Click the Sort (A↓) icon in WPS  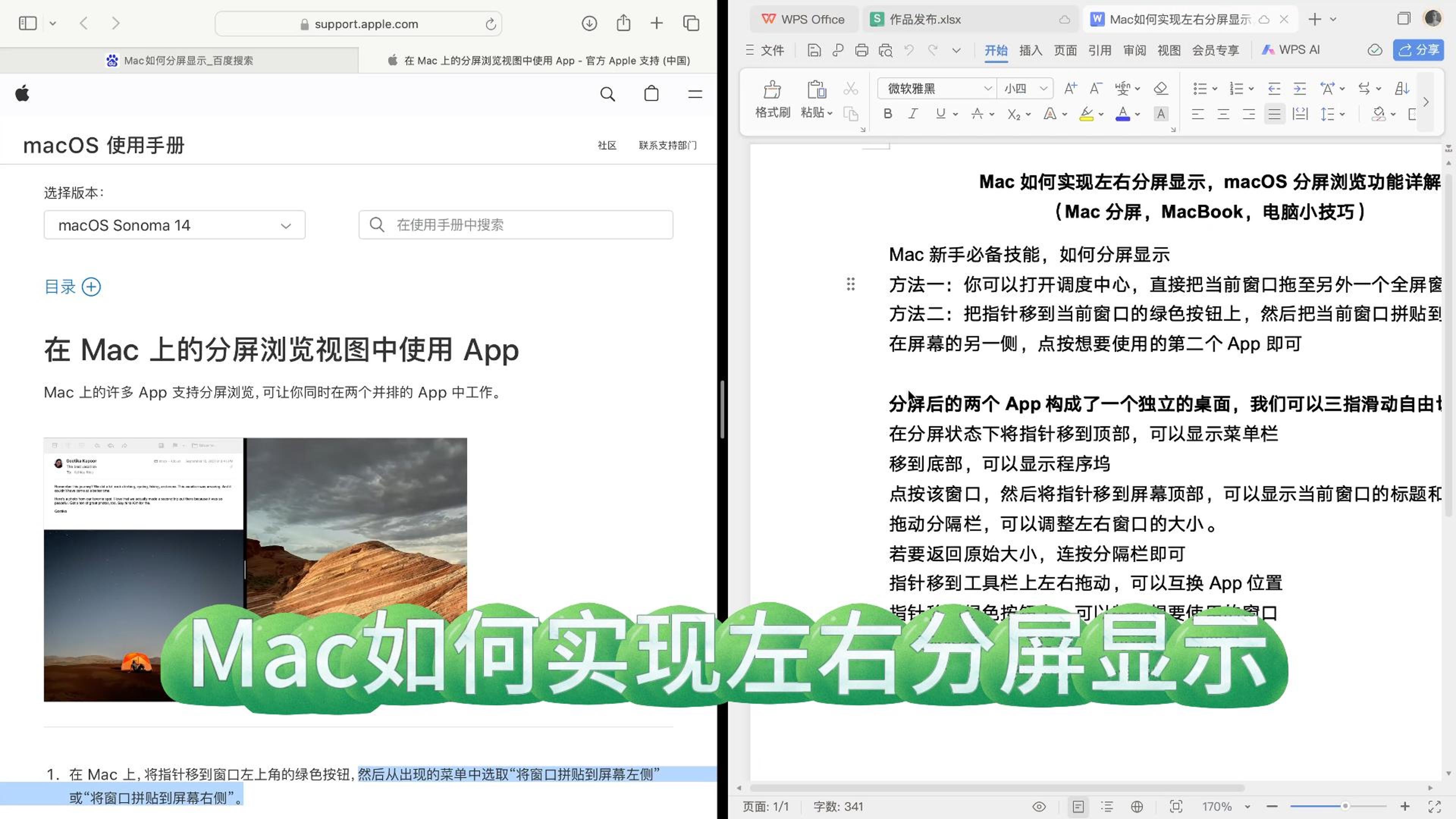click(1402, 88)
